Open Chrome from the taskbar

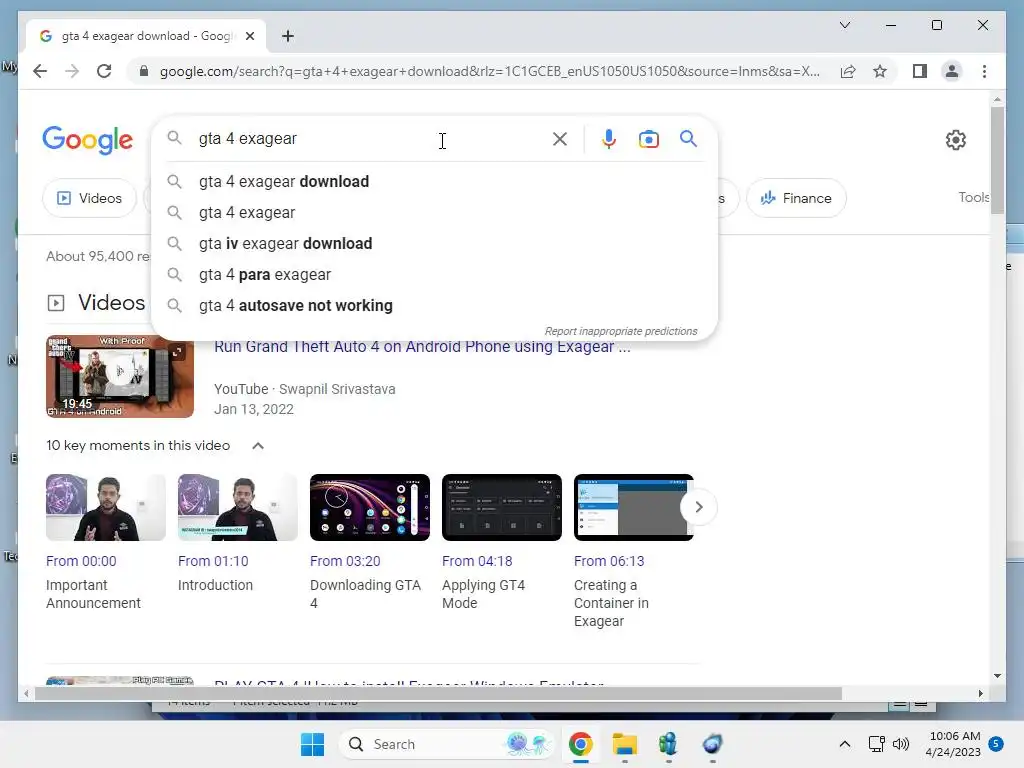click(581, 744)
